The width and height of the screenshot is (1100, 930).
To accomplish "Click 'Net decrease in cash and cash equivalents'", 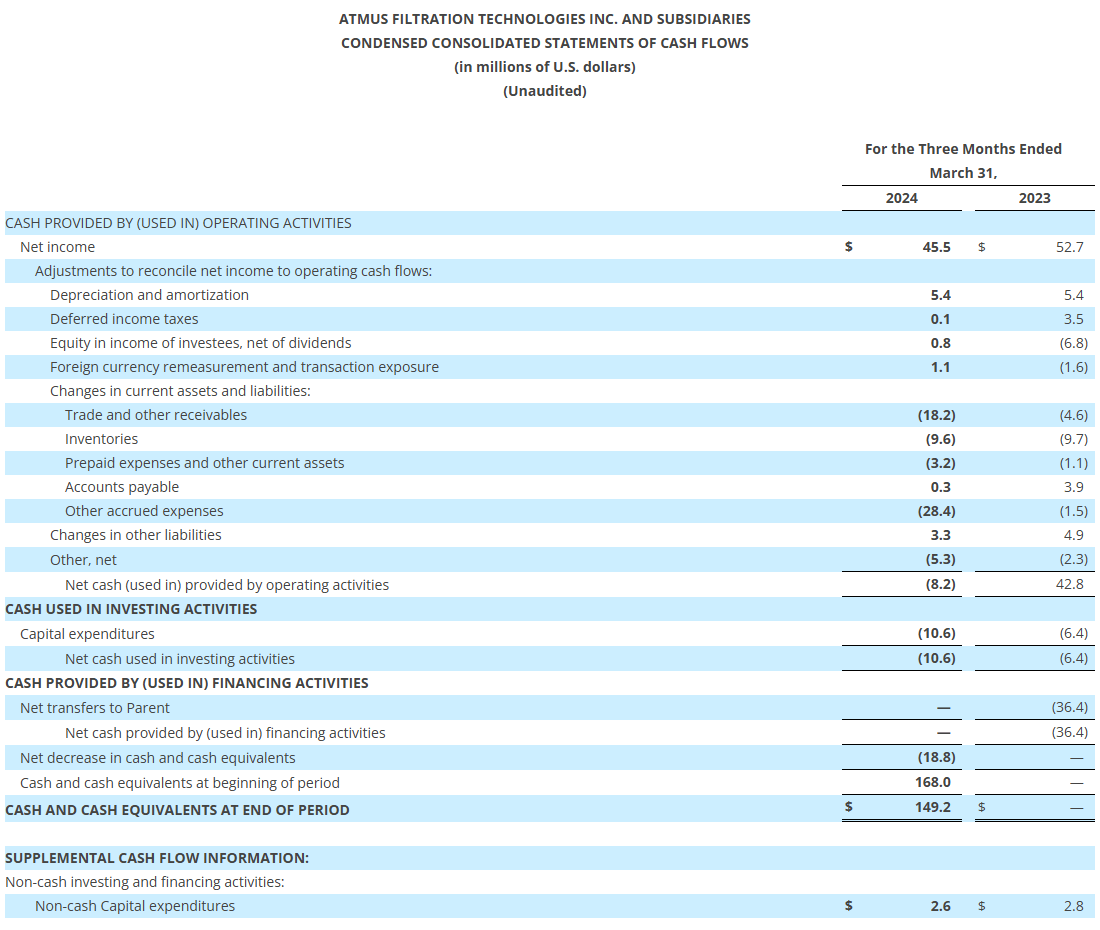I will (157, 758).
